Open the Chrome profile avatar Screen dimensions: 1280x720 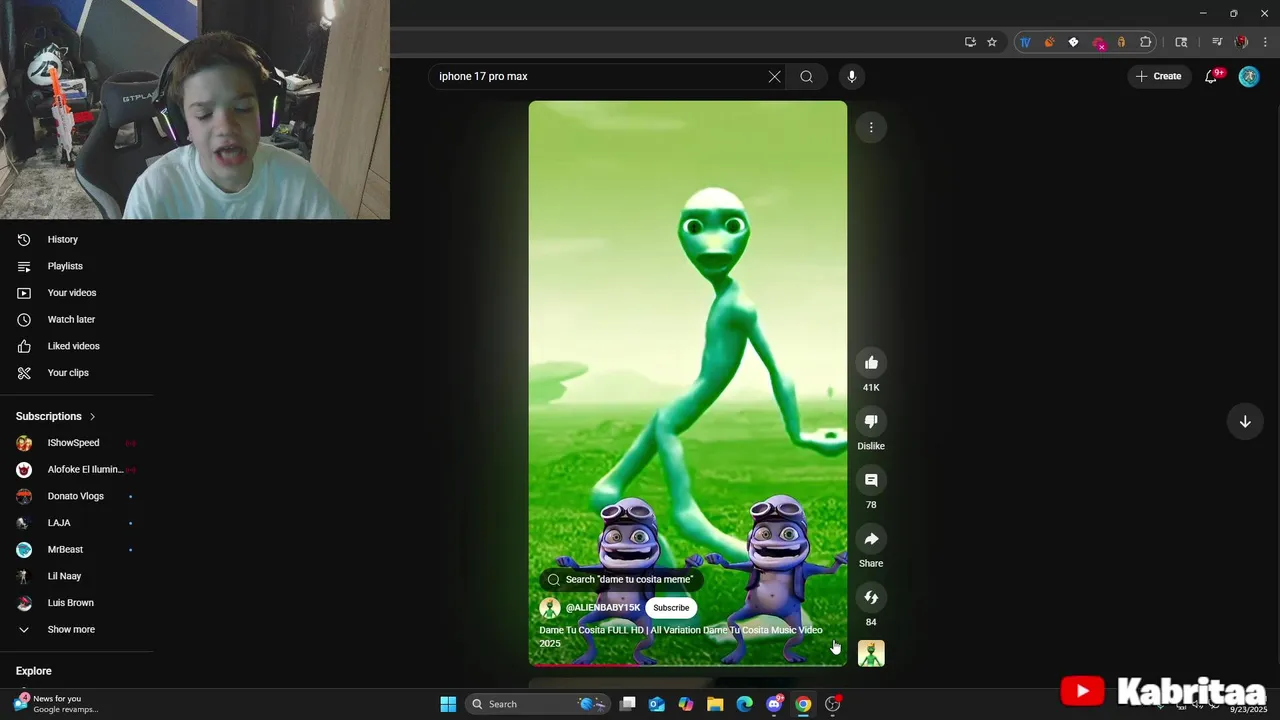click(x=1241, y=42)
